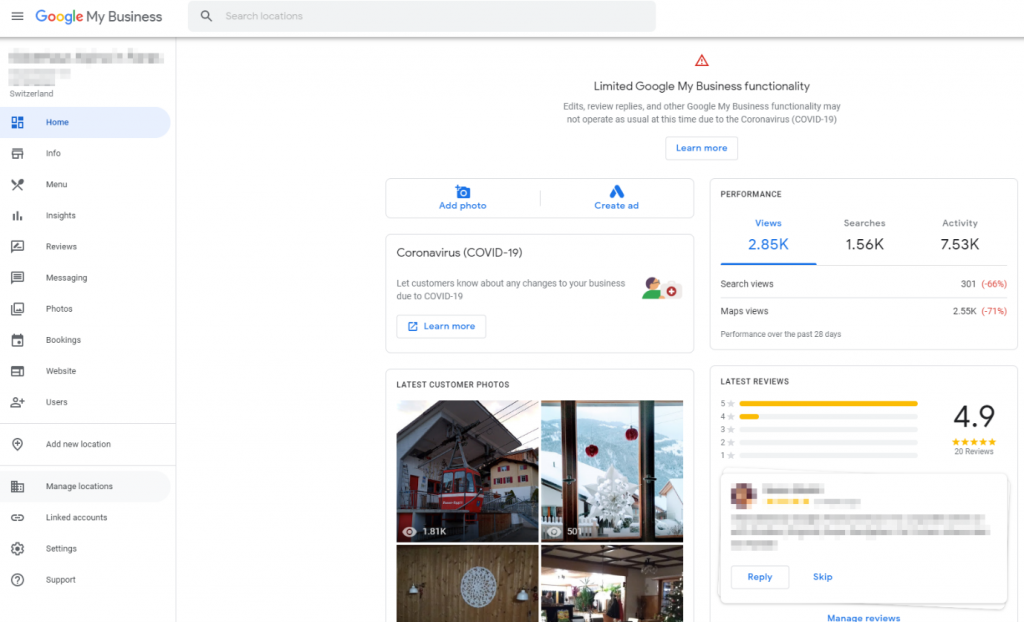Open Users in the sidebar
Viewport: 1024px width, 622px height.
click(86, 402)
